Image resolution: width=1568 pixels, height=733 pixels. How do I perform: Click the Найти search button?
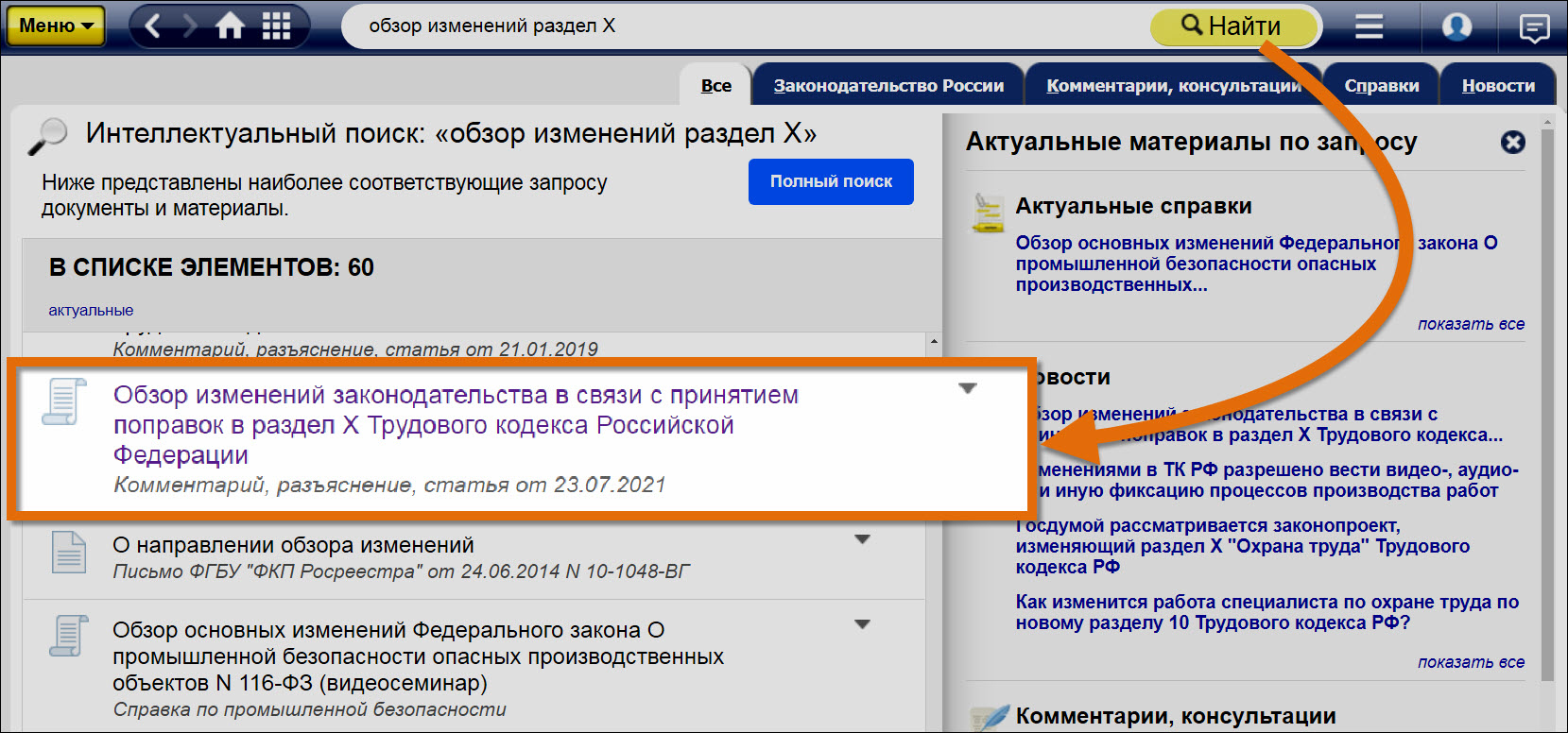tap(1232, 26)
